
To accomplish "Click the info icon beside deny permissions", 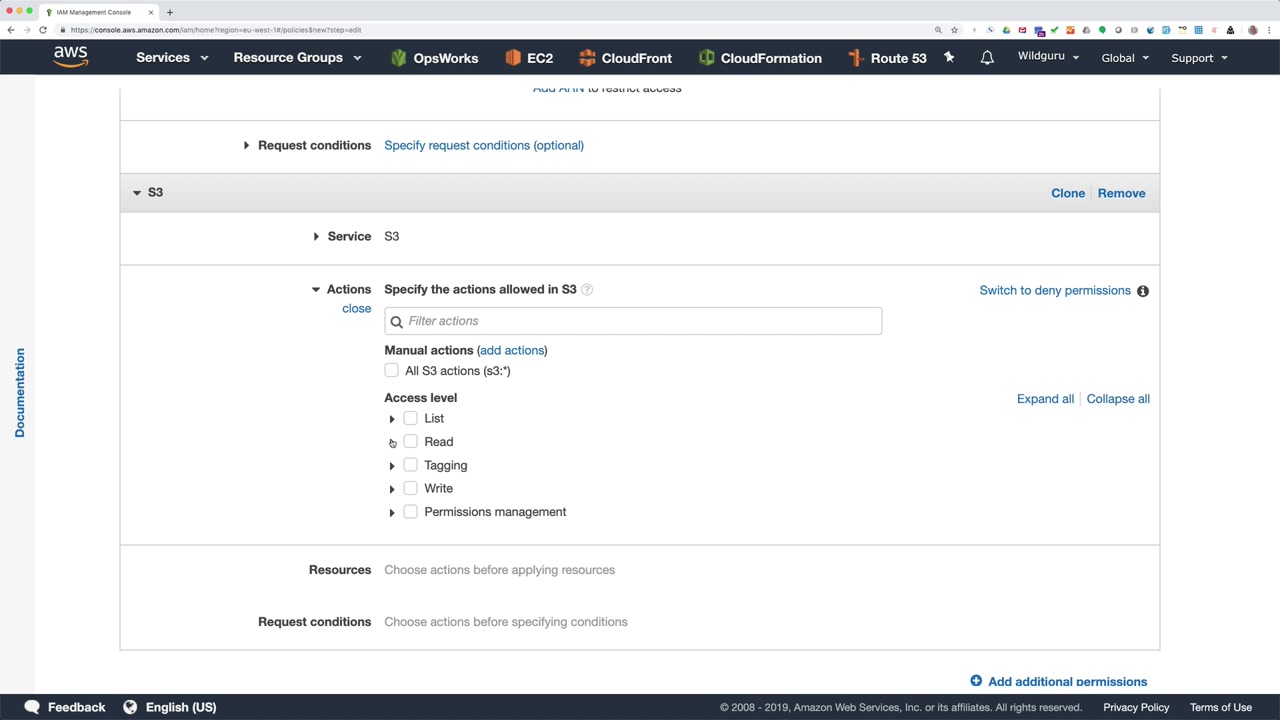I will coord(1143,290).
